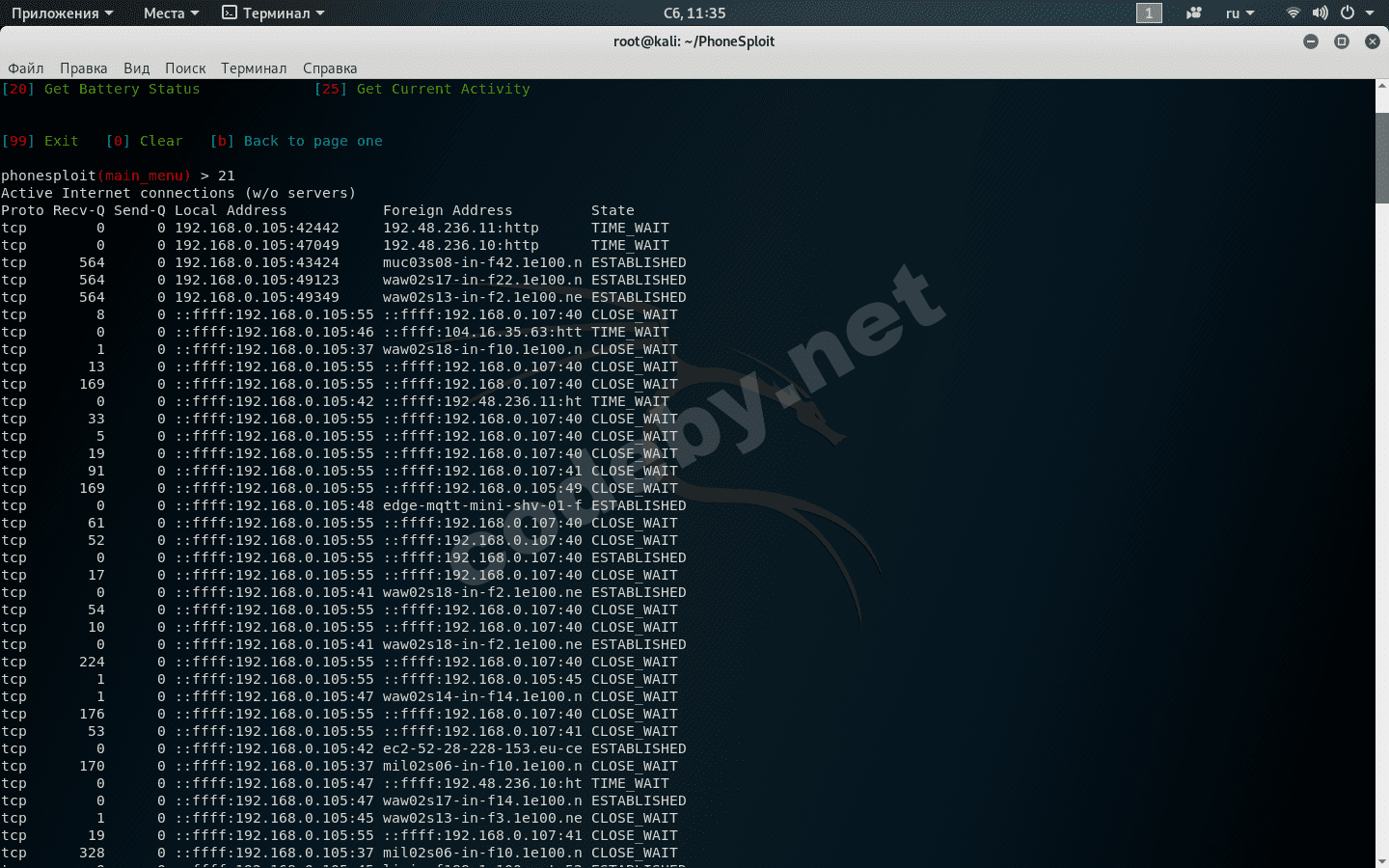Image resolution: width=1389 pixels, height=868 pixels.
Task: Open the Вид menu
Action: coord(136,68)
